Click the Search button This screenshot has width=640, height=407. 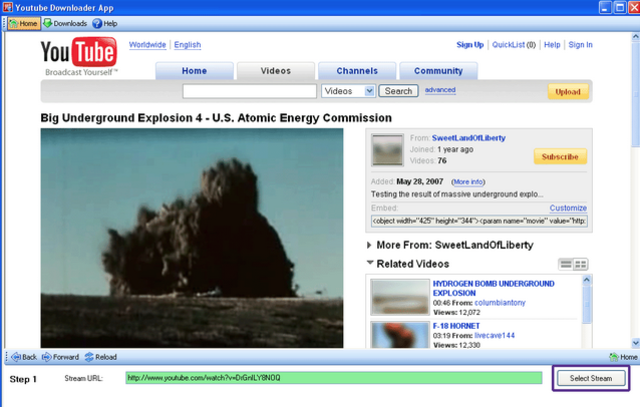click(398, 91)
